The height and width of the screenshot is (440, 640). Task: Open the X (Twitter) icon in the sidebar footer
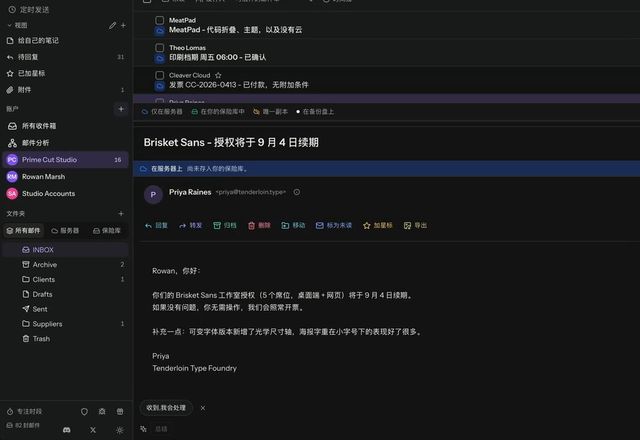point(93,430)
